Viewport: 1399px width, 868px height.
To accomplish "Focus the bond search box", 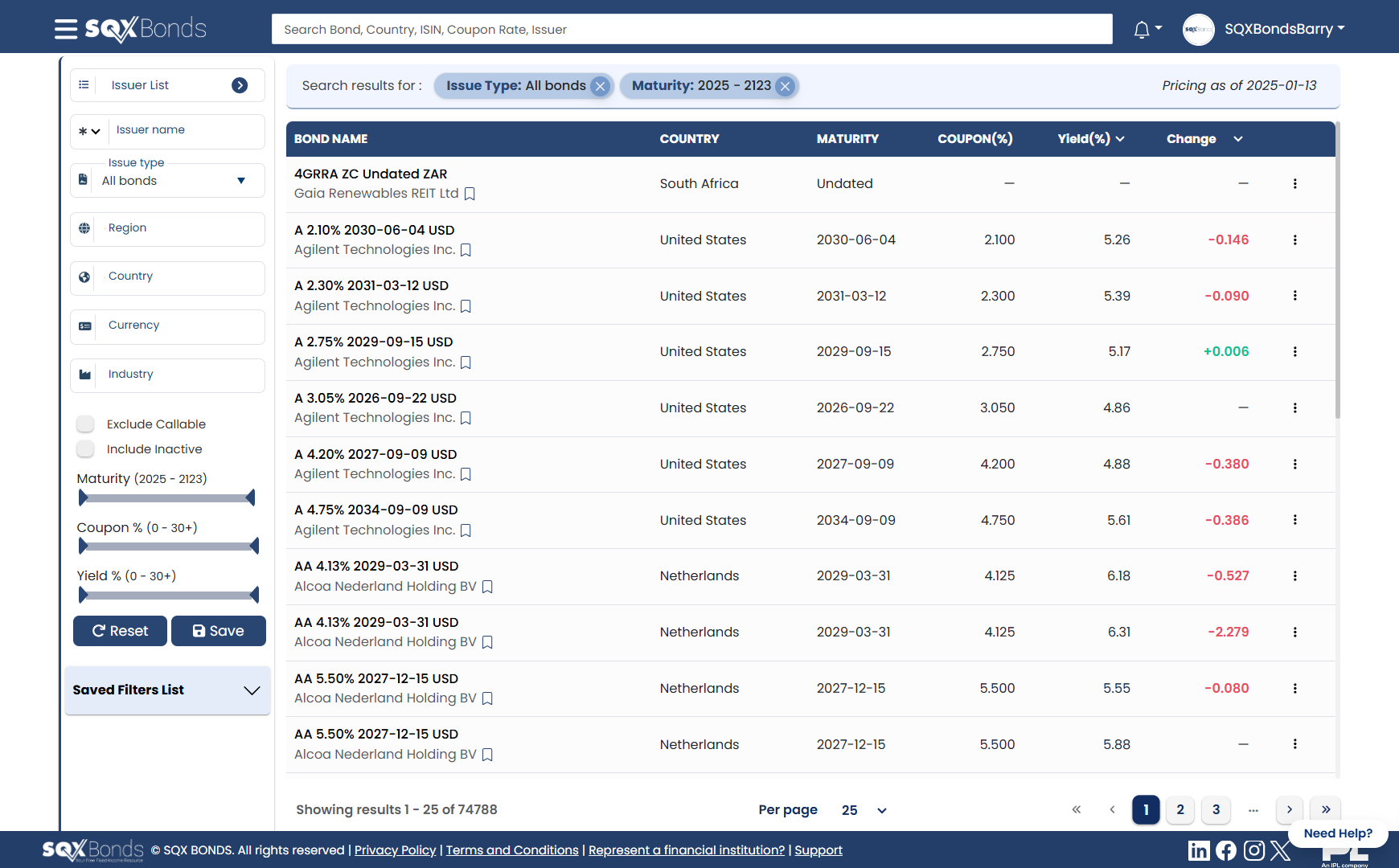I will [x=692, y=30].
